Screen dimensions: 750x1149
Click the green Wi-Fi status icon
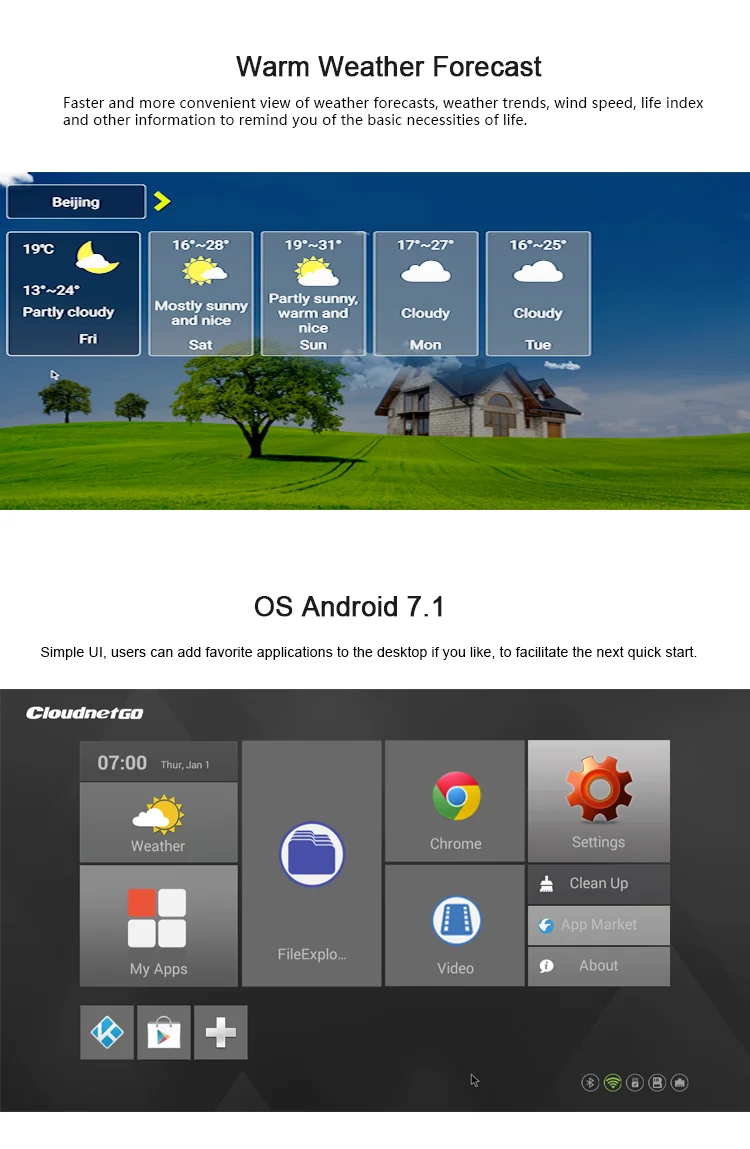click(x=613, y=1082)
